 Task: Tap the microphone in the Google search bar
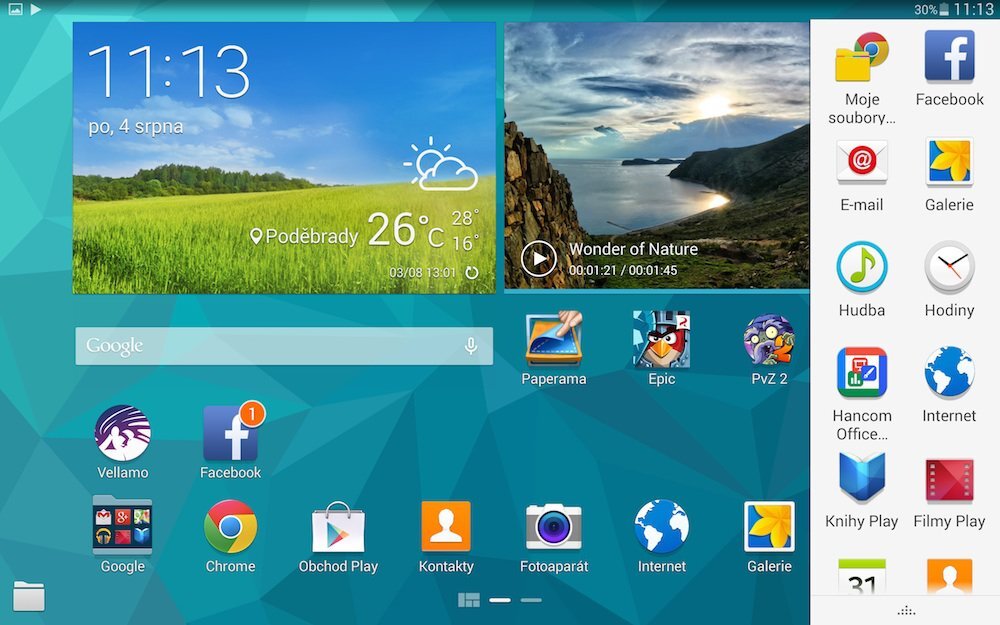tap(471, 345)
